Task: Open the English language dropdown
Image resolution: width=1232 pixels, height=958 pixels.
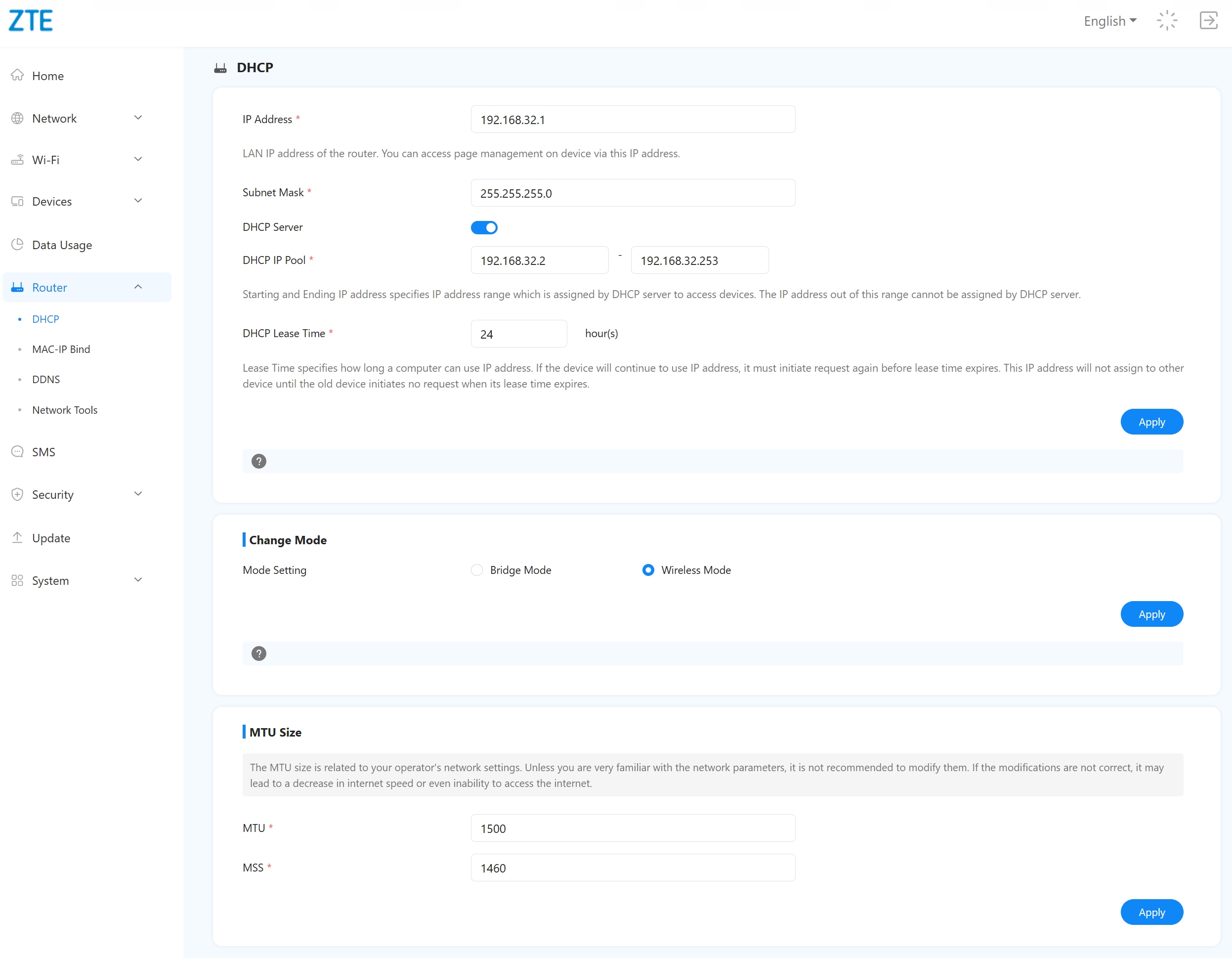Action: (x=1109, y=21)
